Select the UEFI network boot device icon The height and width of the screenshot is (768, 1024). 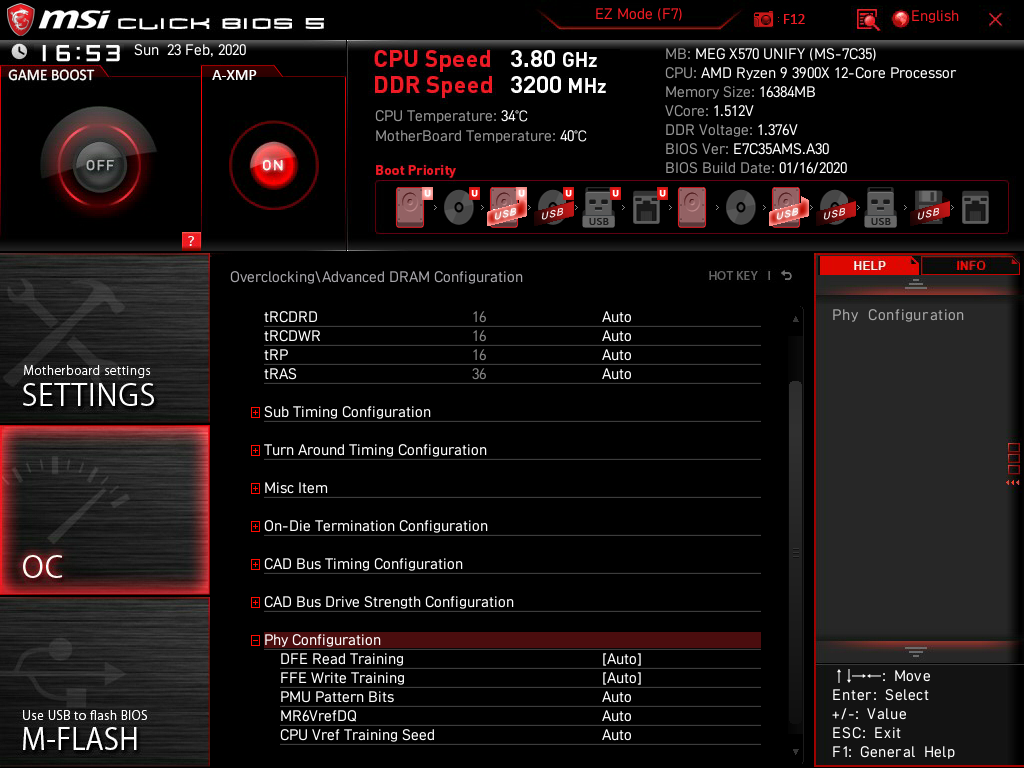pyautogui.click(x=648, y=207)
